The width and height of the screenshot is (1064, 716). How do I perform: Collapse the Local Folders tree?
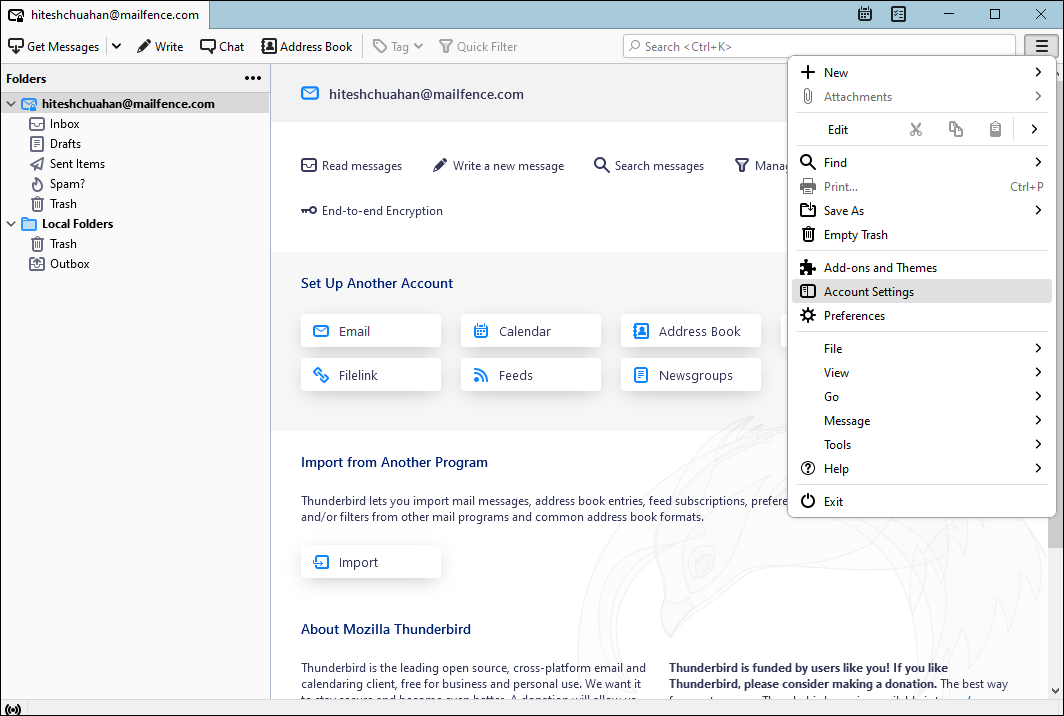click(11, 223)
